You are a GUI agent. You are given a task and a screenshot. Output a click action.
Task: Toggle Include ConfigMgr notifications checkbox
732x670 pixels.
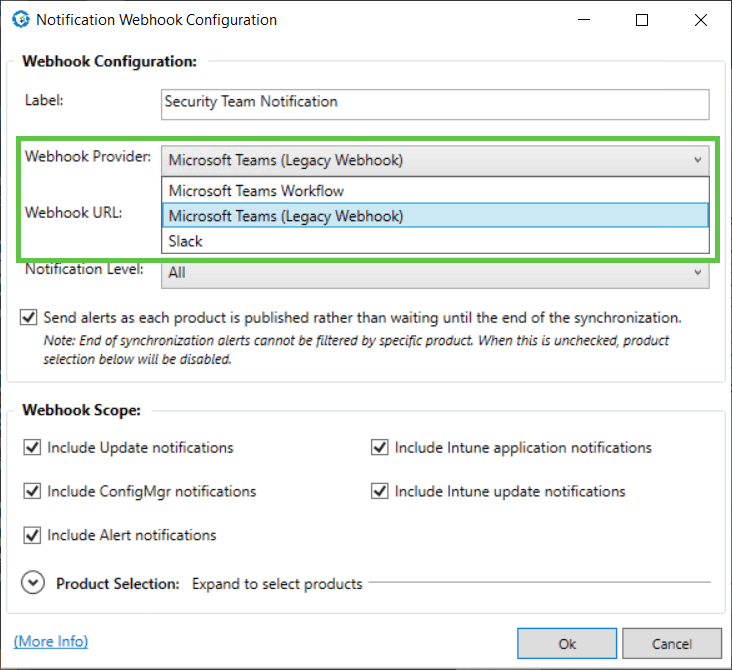click(x=32, y=491)
